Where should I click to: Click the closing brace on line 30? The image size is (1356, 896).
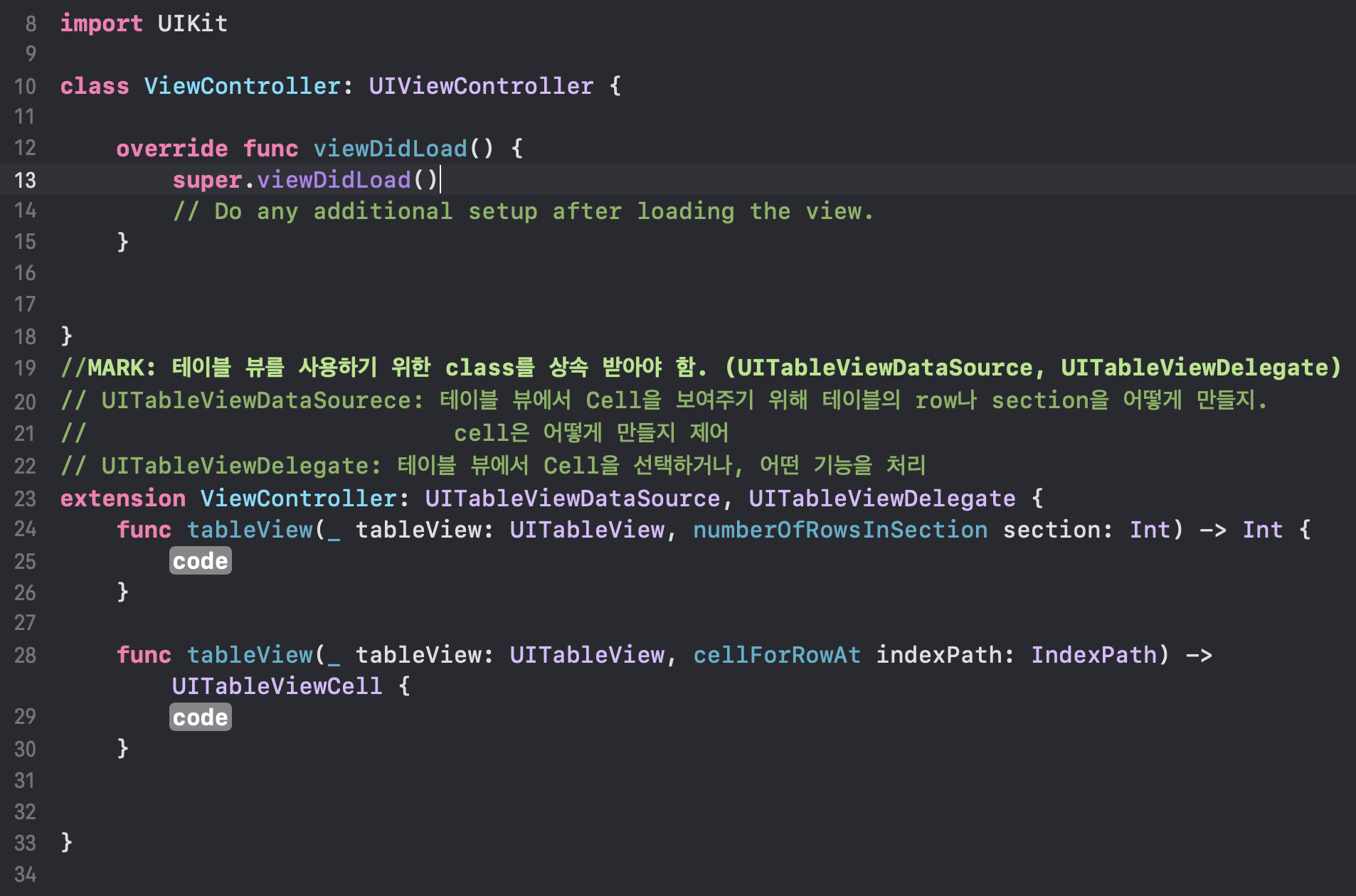(x=123, y=747)
